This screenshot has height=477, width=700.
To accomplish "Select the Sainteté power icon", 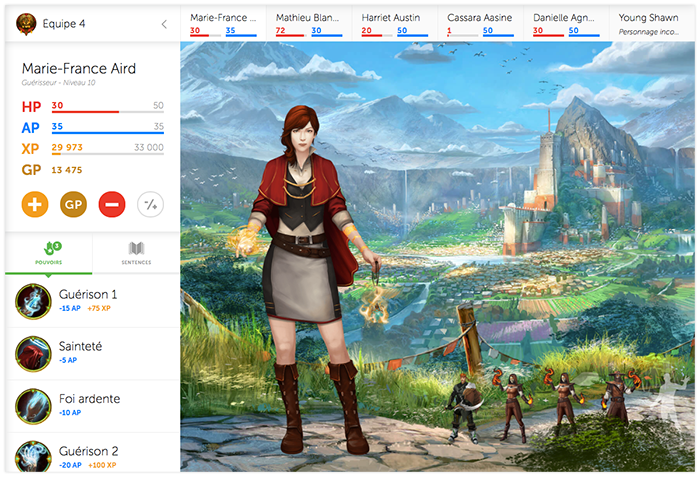I will (34, 352).
